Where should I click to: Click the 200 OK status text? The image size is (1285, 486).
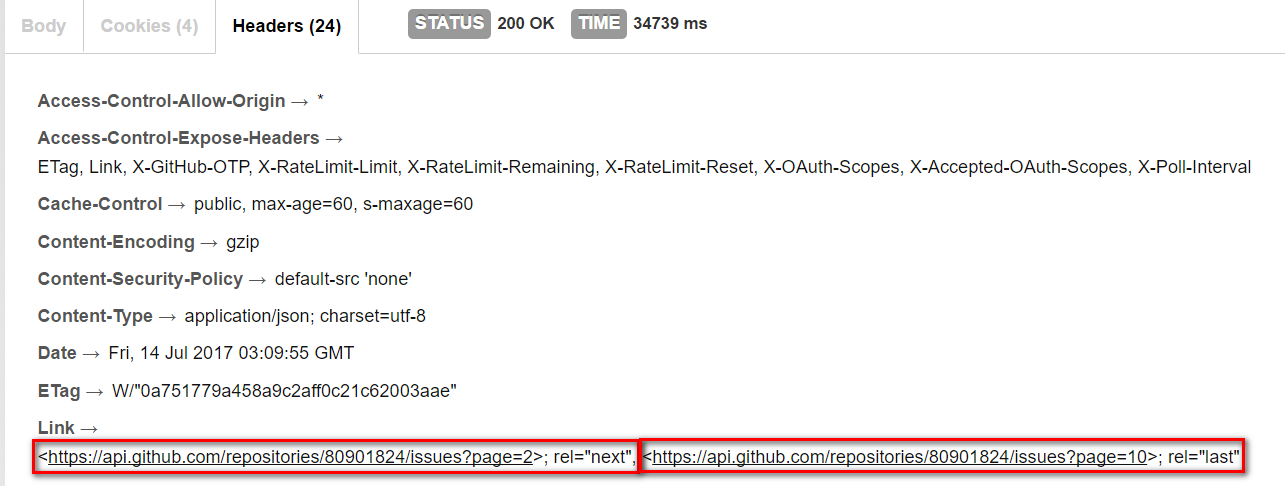coord(525,23)
